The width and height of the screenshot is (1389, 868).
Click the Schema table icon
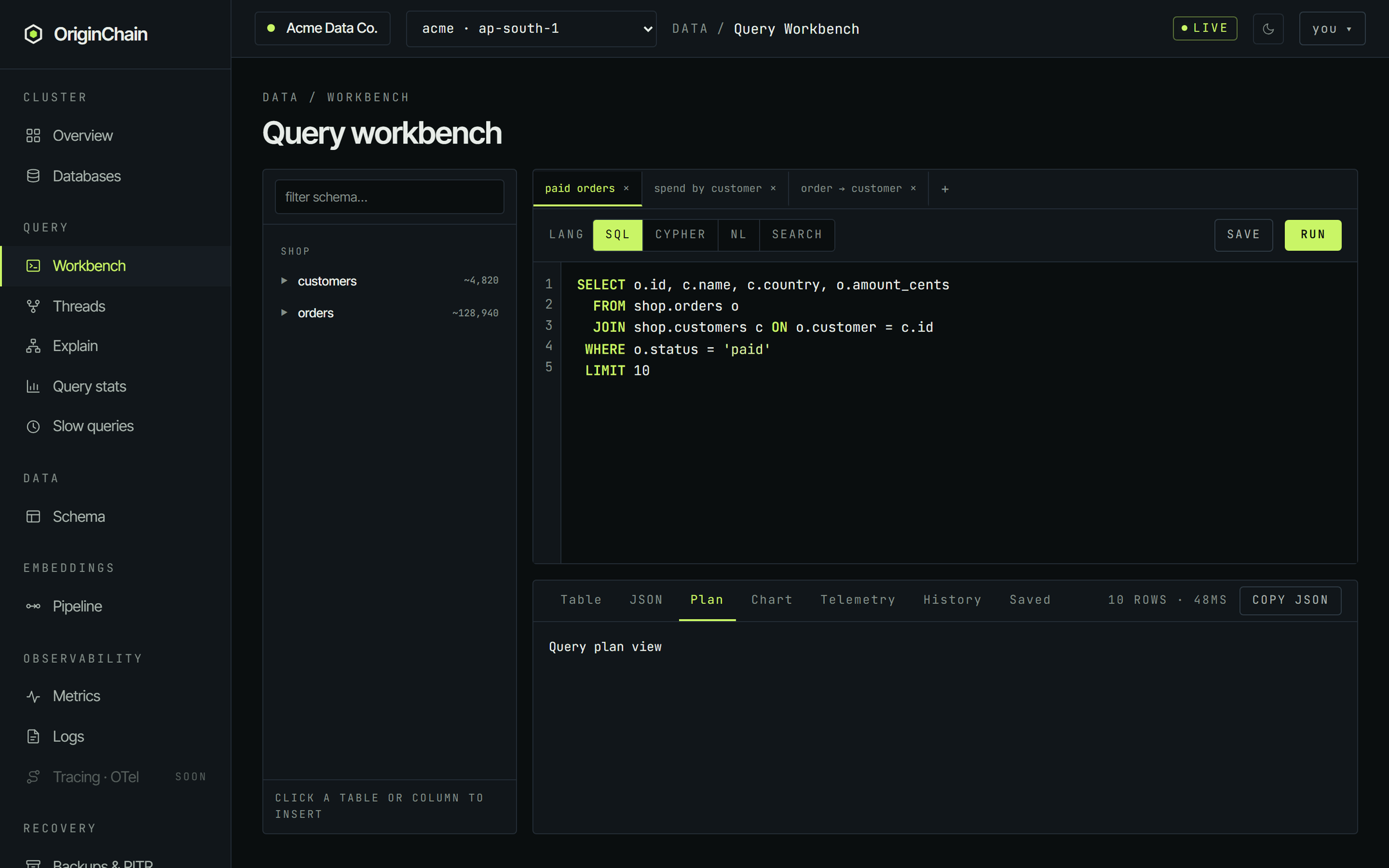[x=33, y=516]
